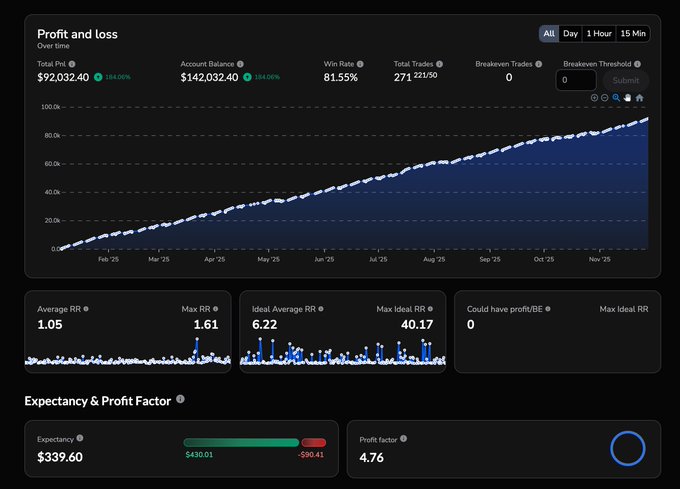
Task: Select the All timeframe tab
Action: pyautogui.click(x=549, y=33)
